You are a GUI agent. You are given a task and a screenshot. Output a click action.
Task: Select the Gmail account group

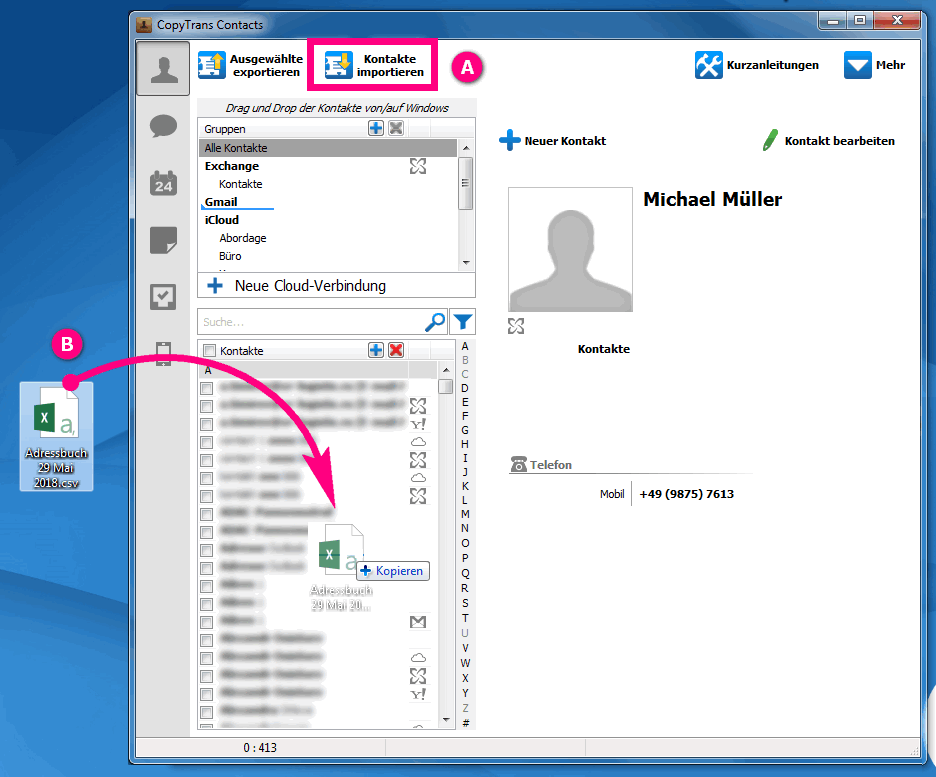(221, 202)
